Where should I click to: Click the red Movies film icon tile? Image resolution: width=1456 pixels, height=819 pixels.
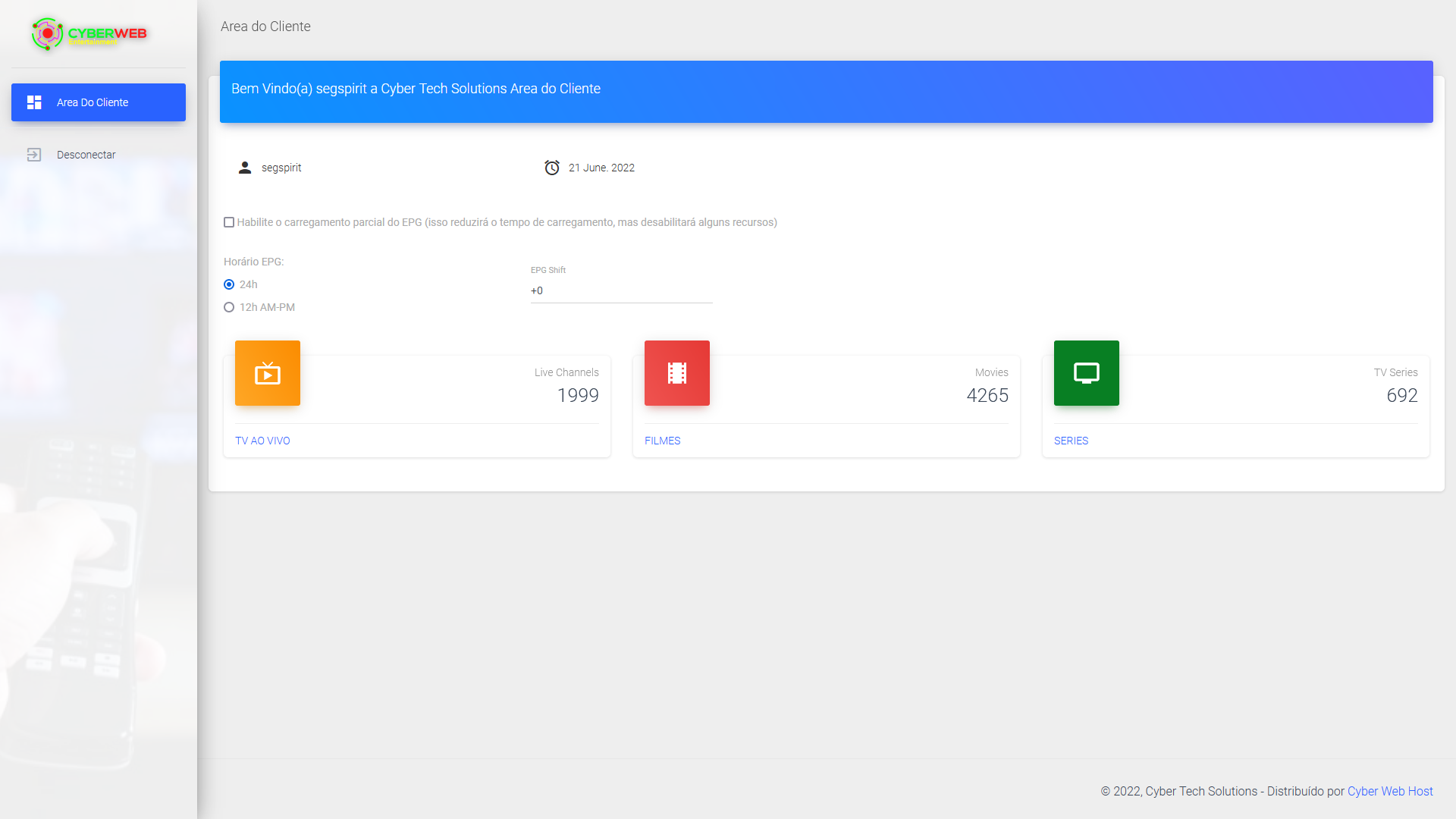click(x=677, y=373)
